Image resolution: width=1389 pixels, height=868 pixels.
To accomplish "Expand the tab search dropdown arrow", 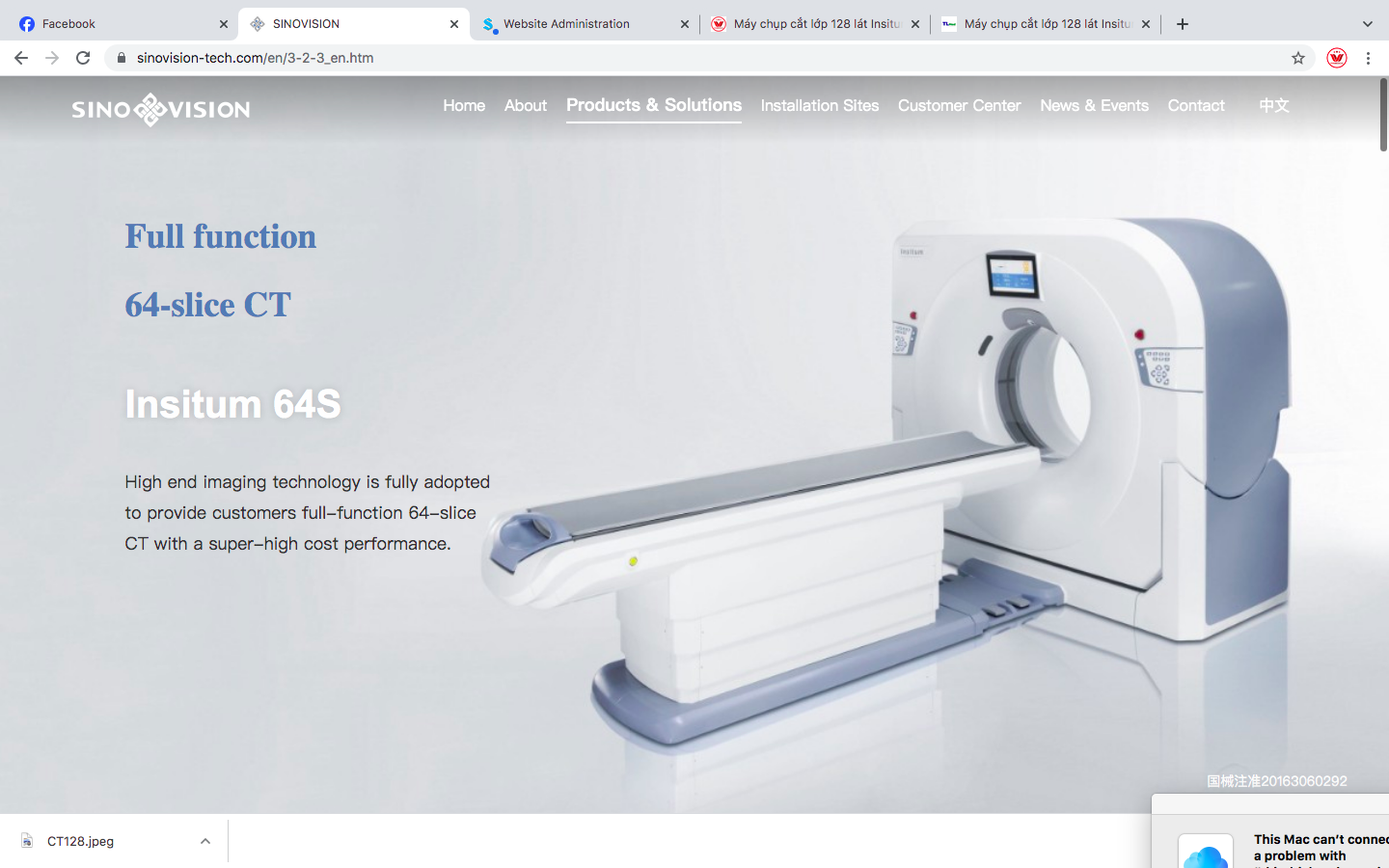I will pyautogui.click(x=1367, y=24).
